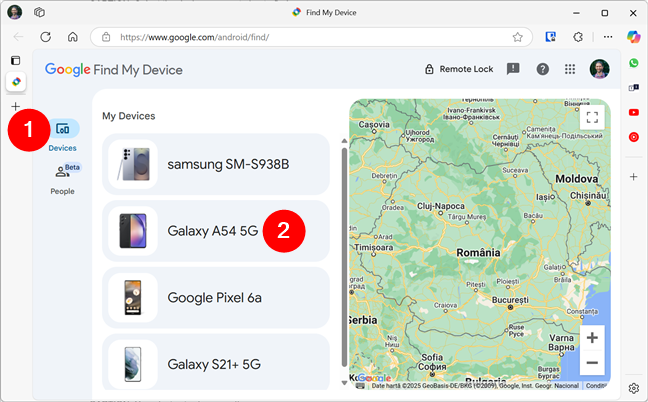Open the map keyboard shortcuts icon
648x402 pixels.
(x=360, y=386)
